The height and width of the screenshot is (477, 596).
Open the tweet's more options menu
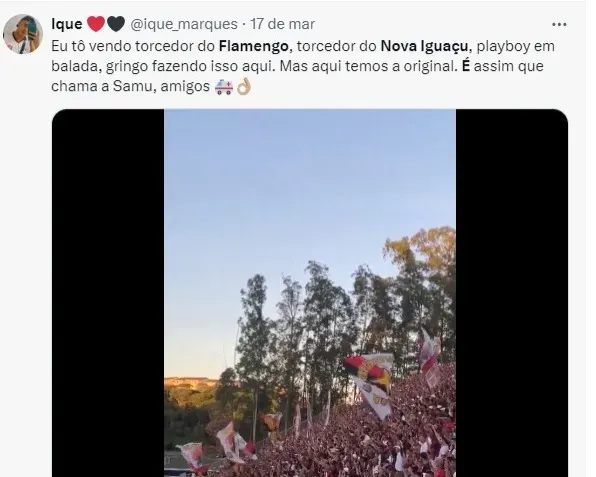[559, 25]
